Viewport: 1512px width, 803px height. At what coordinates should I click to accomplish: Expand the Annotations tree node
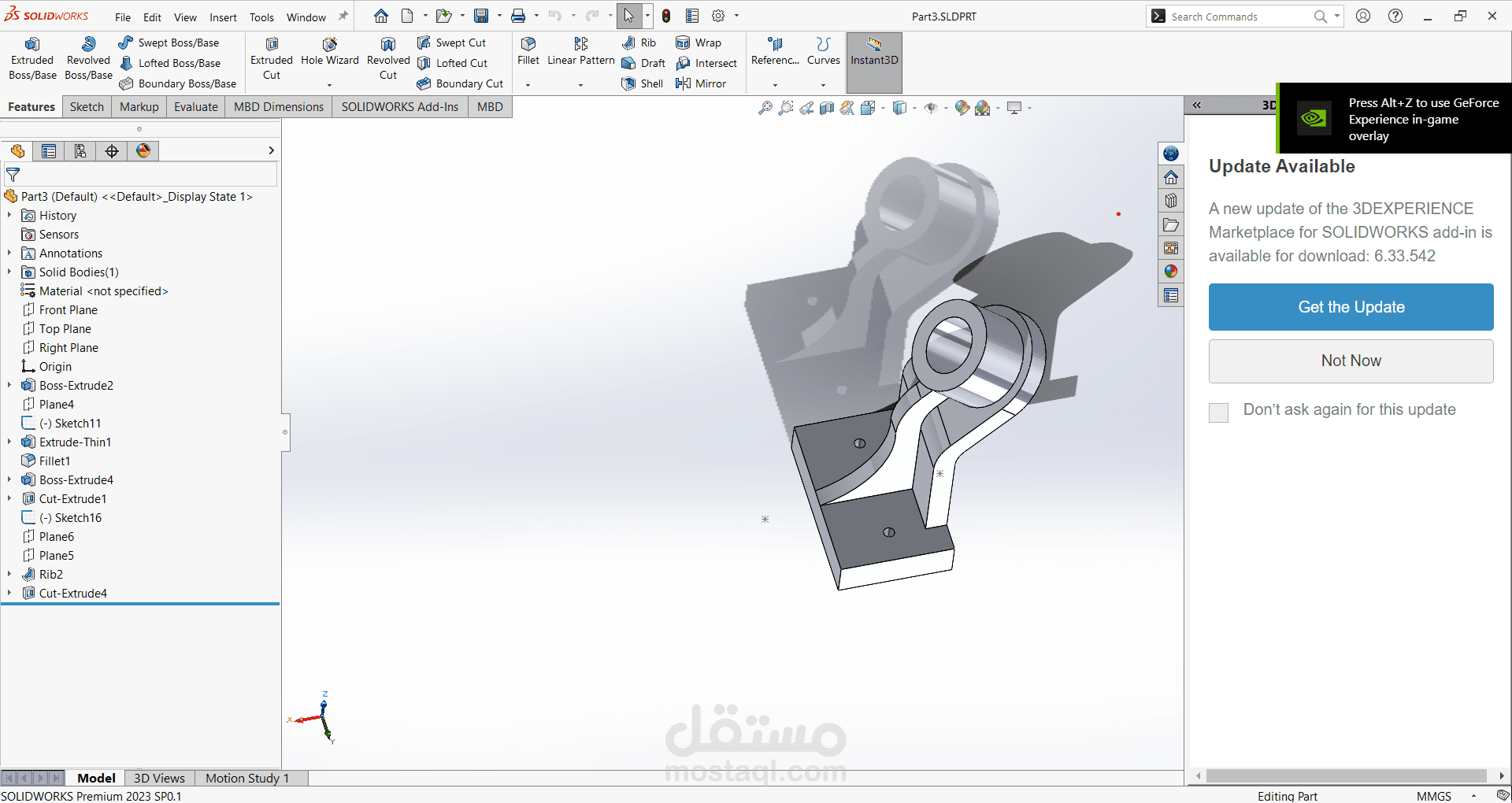click(x=9, y=253)
